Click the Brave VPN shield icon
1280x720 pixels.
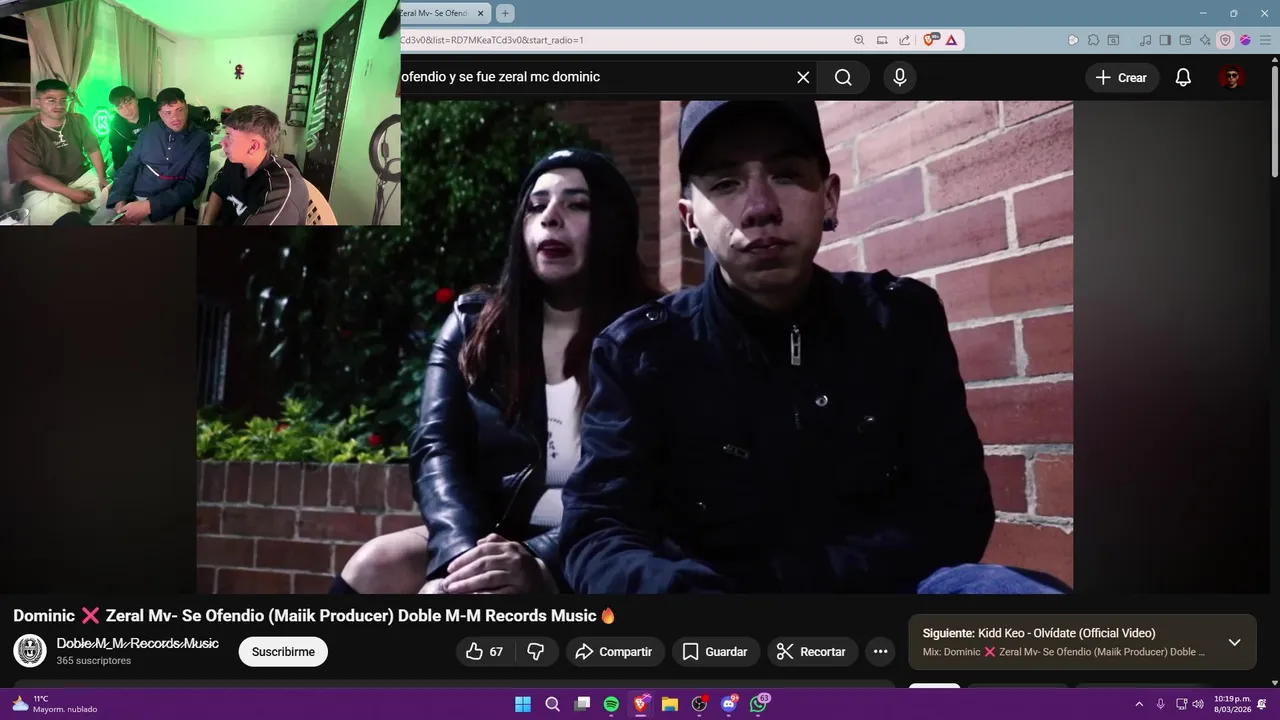(1225, 40)
